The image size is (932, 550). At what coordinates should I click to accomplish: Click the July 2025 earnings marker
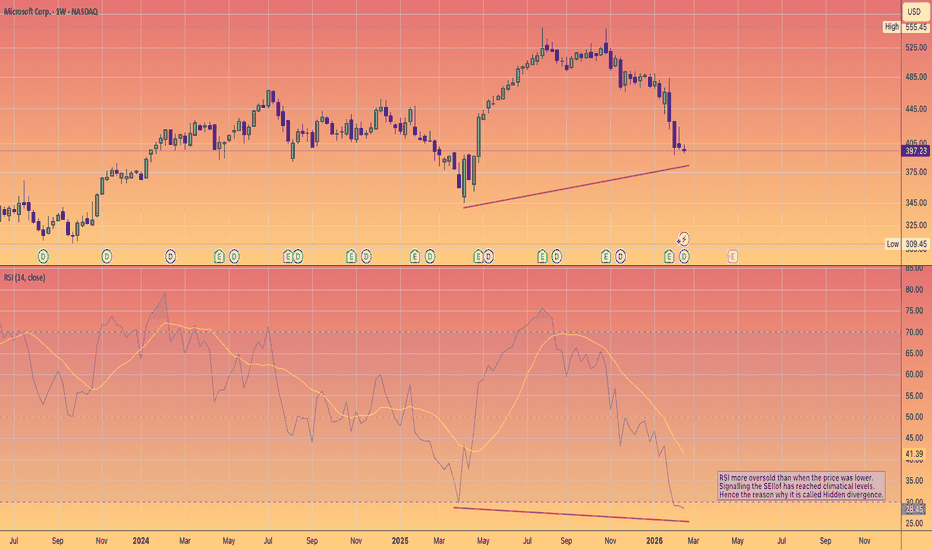pos(541,256)
